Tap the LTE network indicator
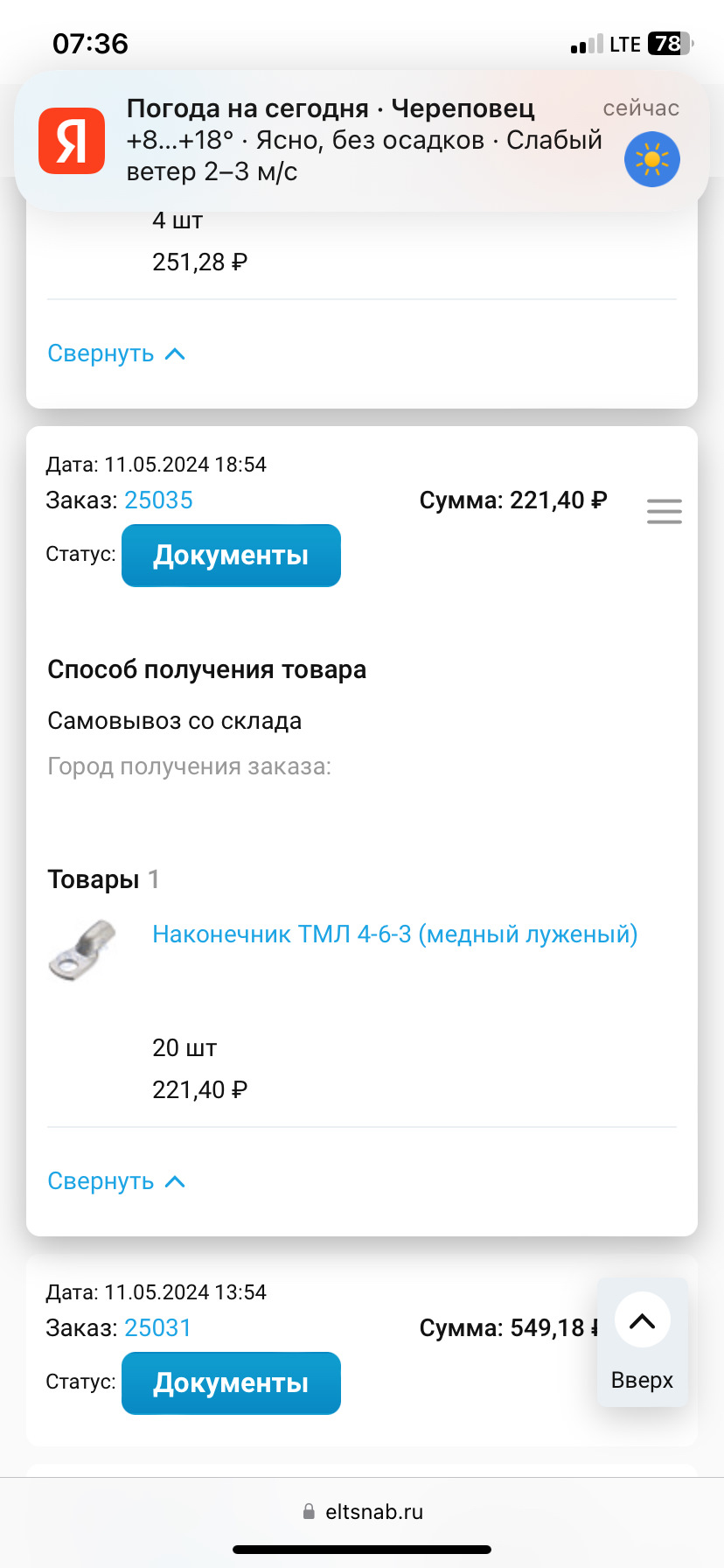 [626, 43]
